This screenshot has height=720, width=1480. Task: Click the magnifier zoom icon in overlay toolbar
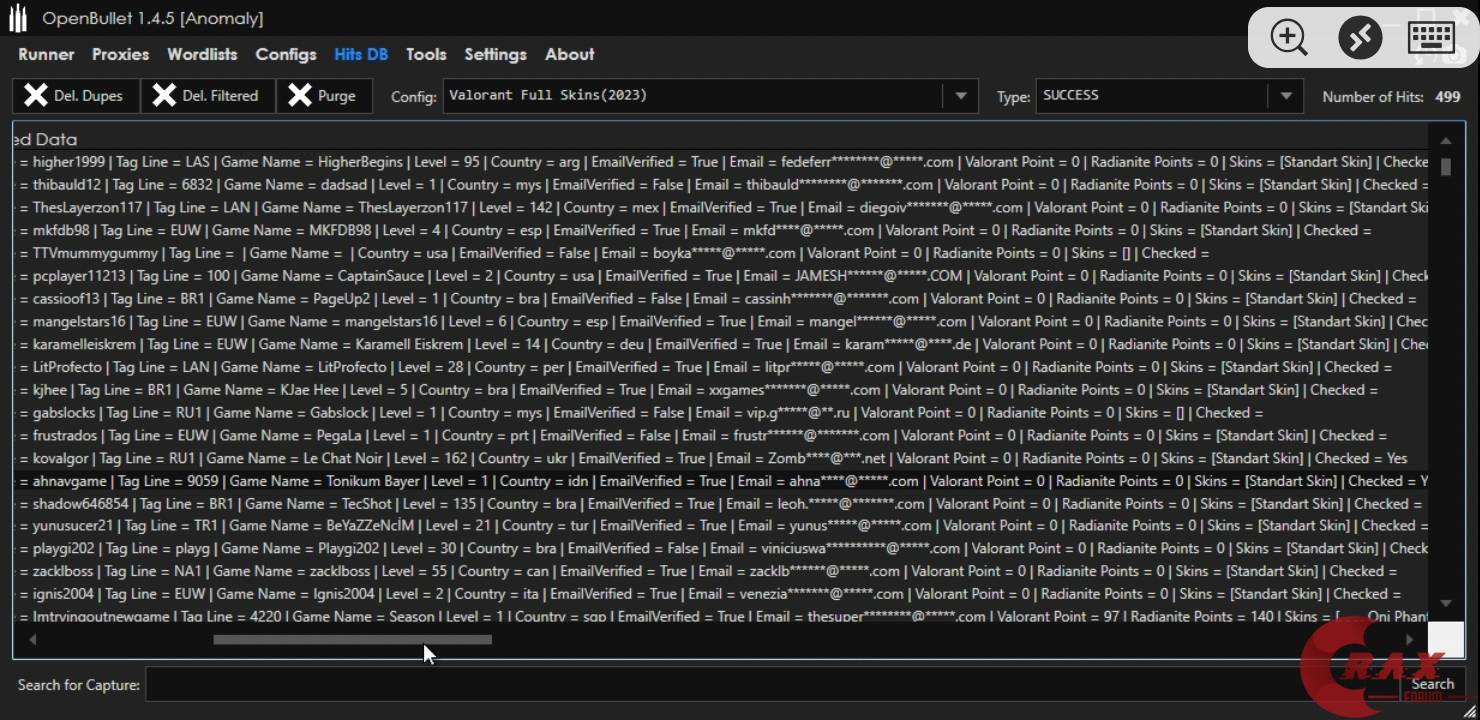click(1288, 37)
